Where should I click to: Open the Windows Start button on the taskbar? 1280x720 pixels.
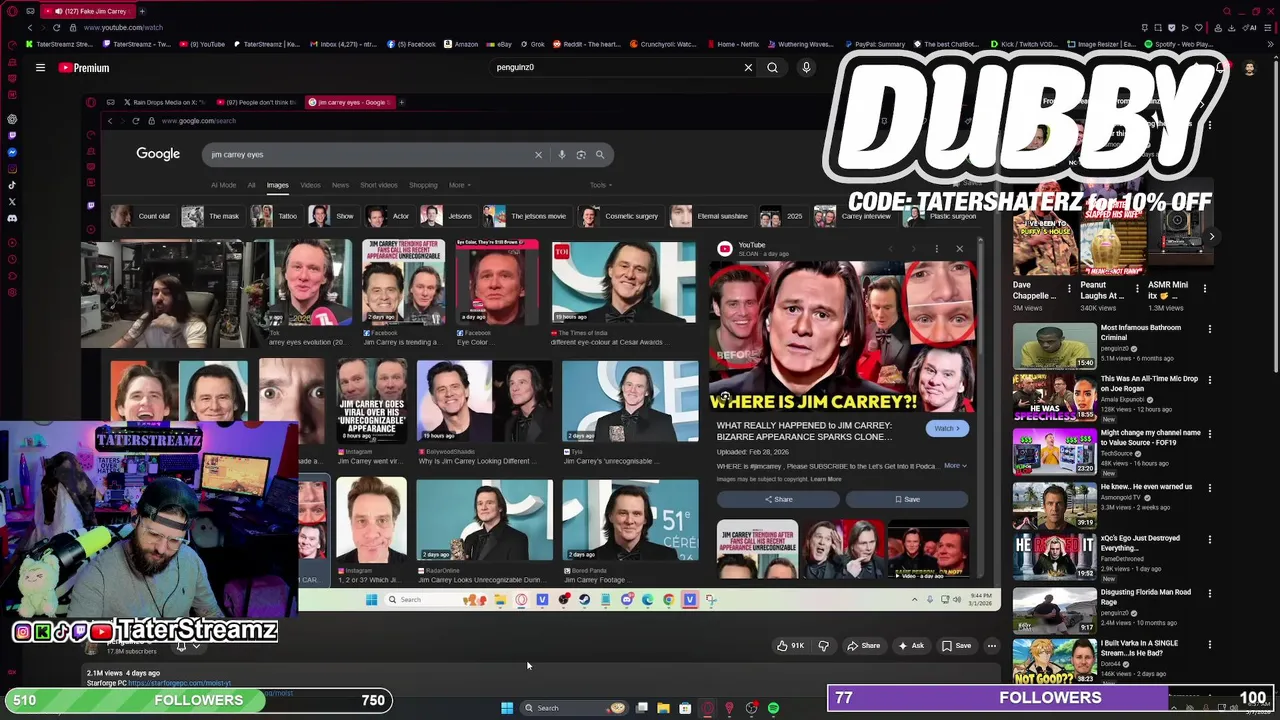[x=507, y=708]
